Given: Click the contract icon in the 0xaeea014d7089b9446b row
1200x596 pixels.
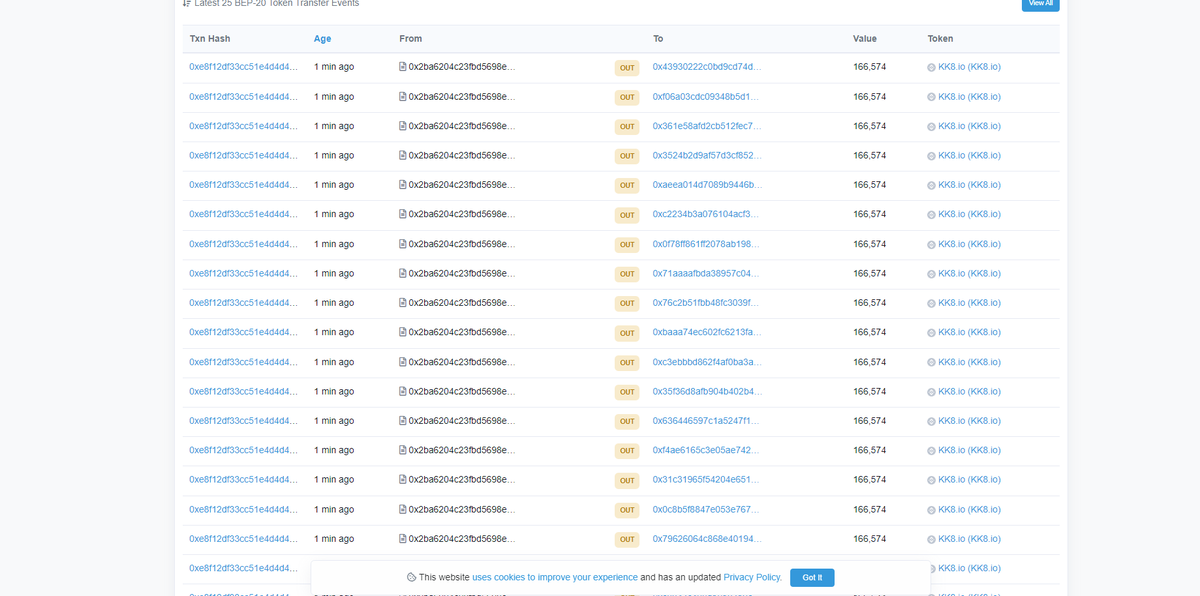Looking at the screenshot, I should pyautogui.click(x=403, y=185).
